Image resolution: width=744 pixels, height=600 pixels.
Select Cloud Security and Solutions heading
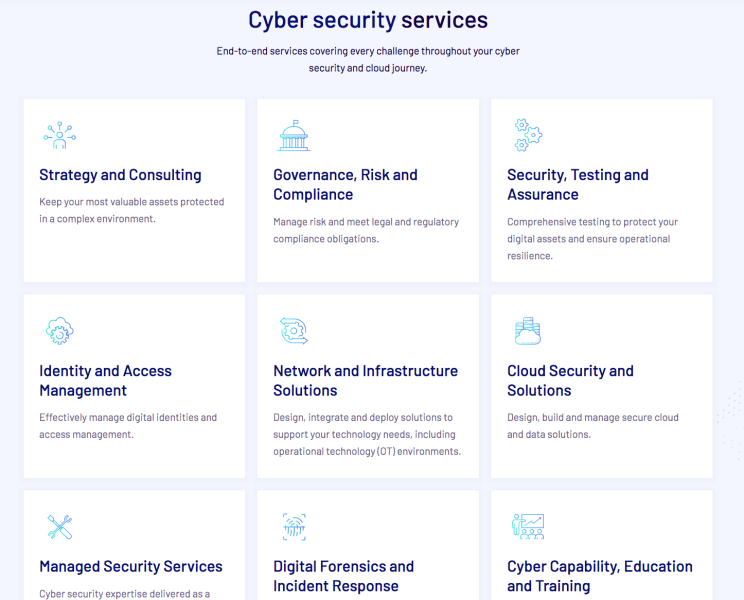coord(570,381)
